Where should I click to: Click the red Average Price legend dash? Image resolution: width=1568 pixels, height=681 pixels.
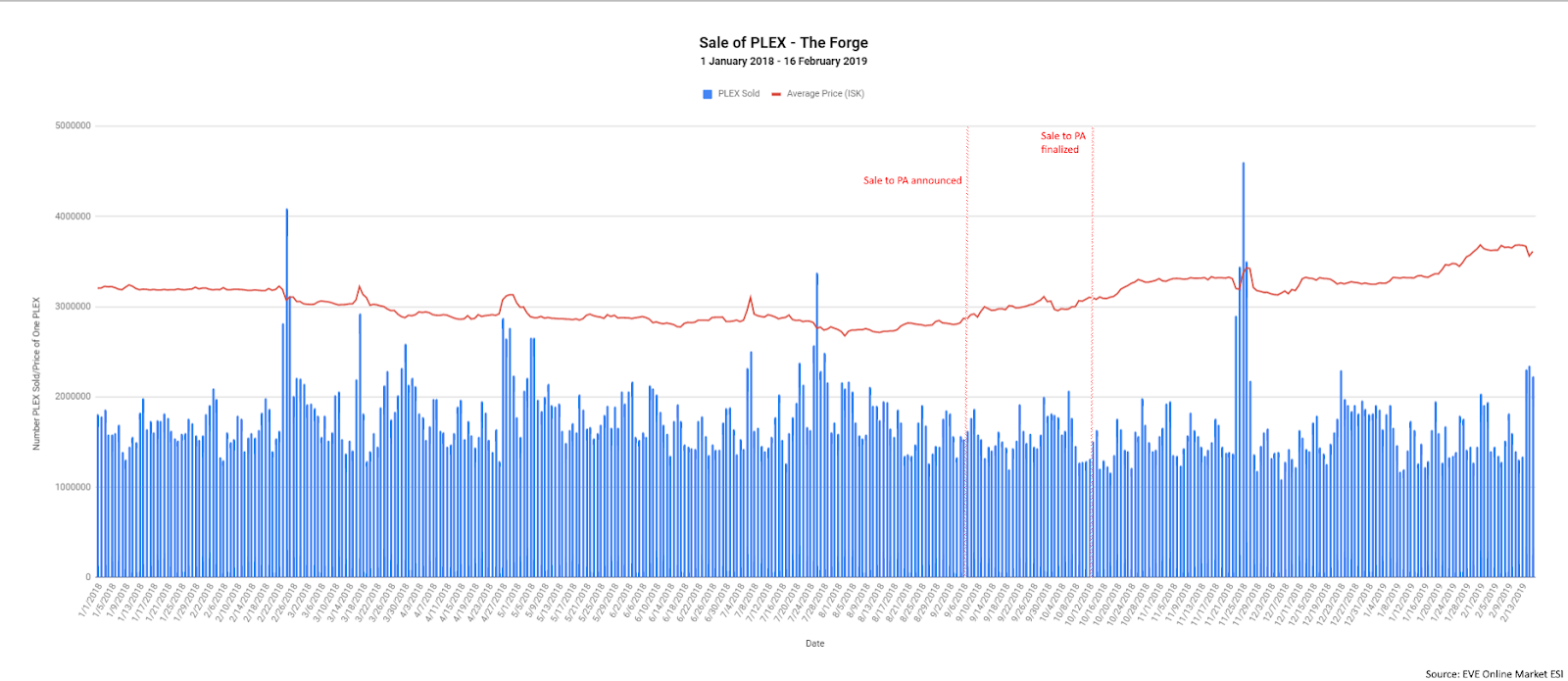(776, 94)
